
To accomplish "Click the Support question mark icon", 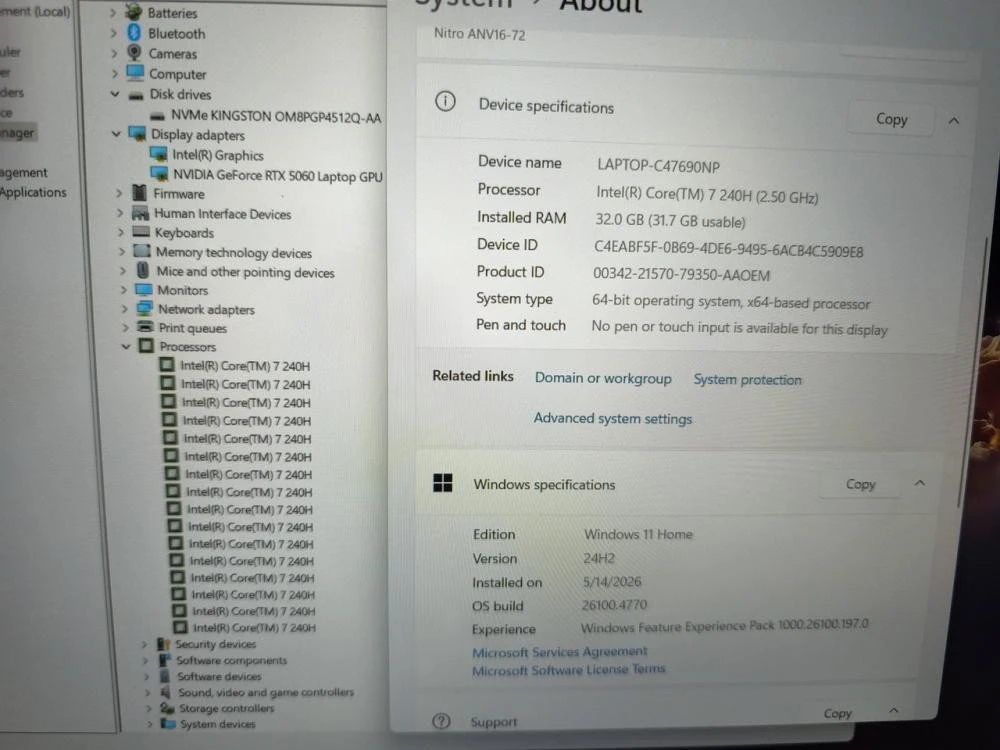I will coord(441,721).
